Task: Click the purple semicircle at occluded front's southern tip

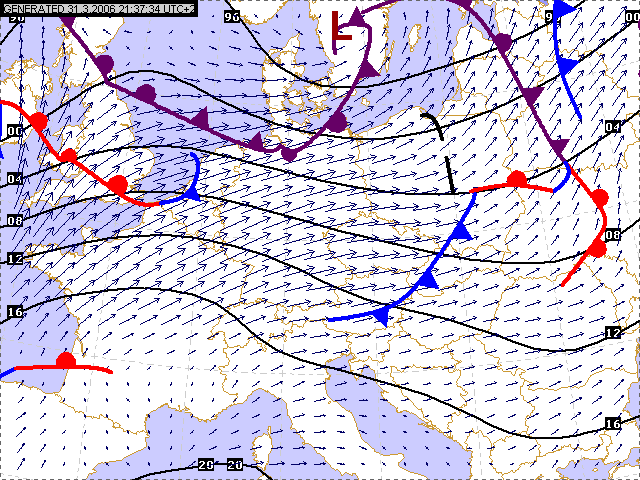Action: coord(290,153)
